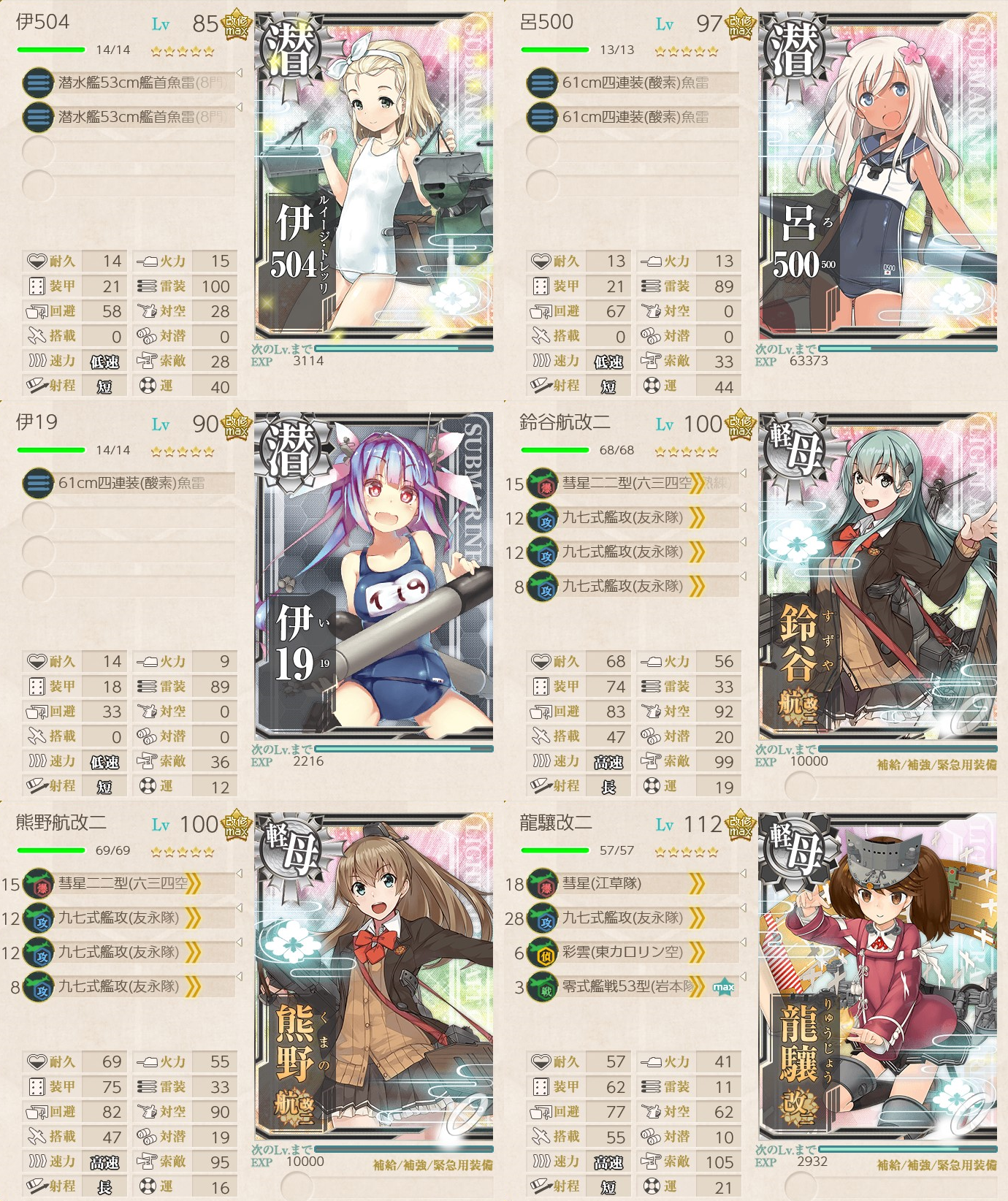This screenshot has height=1201, width=1008.
Task: Click Ryujo's 彩雲(東カロリン空) recon plane icon
Action: (542, 952)
